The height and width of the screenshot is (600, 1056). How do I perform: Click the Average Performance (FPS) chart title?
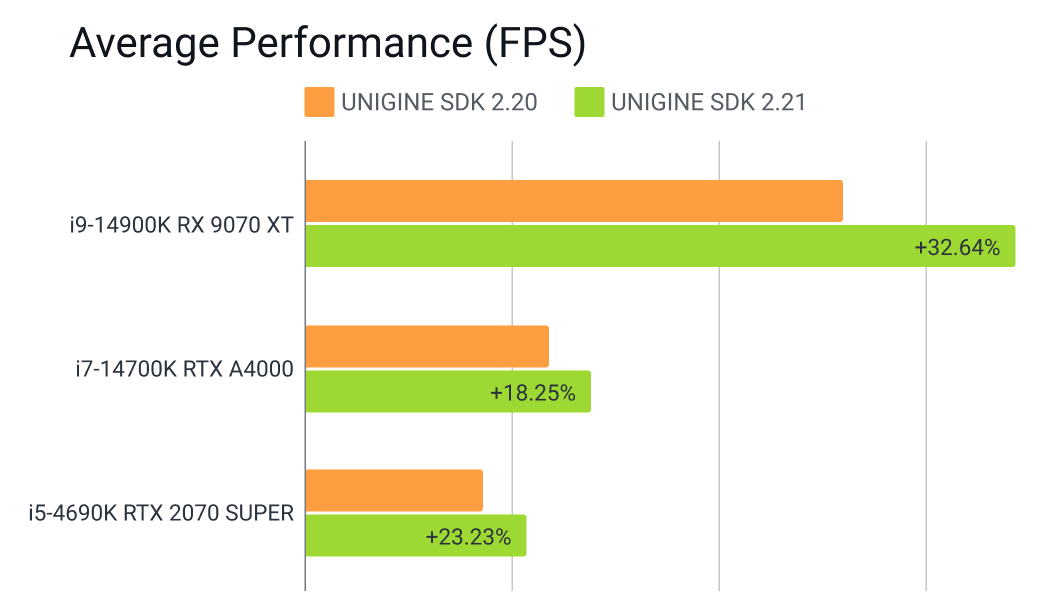[328, 43]
